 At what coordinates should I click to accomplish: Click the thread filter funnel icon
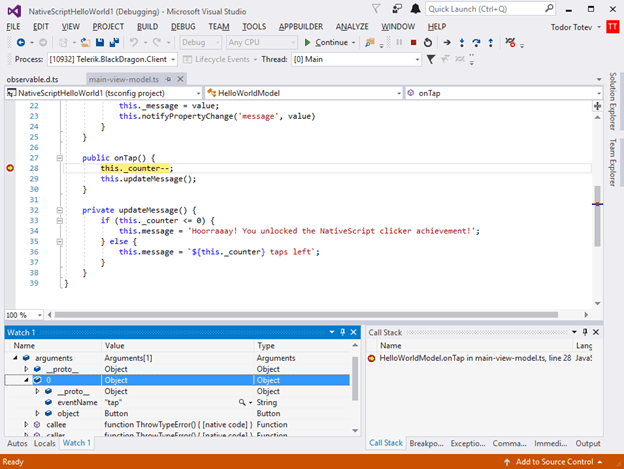click(x=431, y=59)
